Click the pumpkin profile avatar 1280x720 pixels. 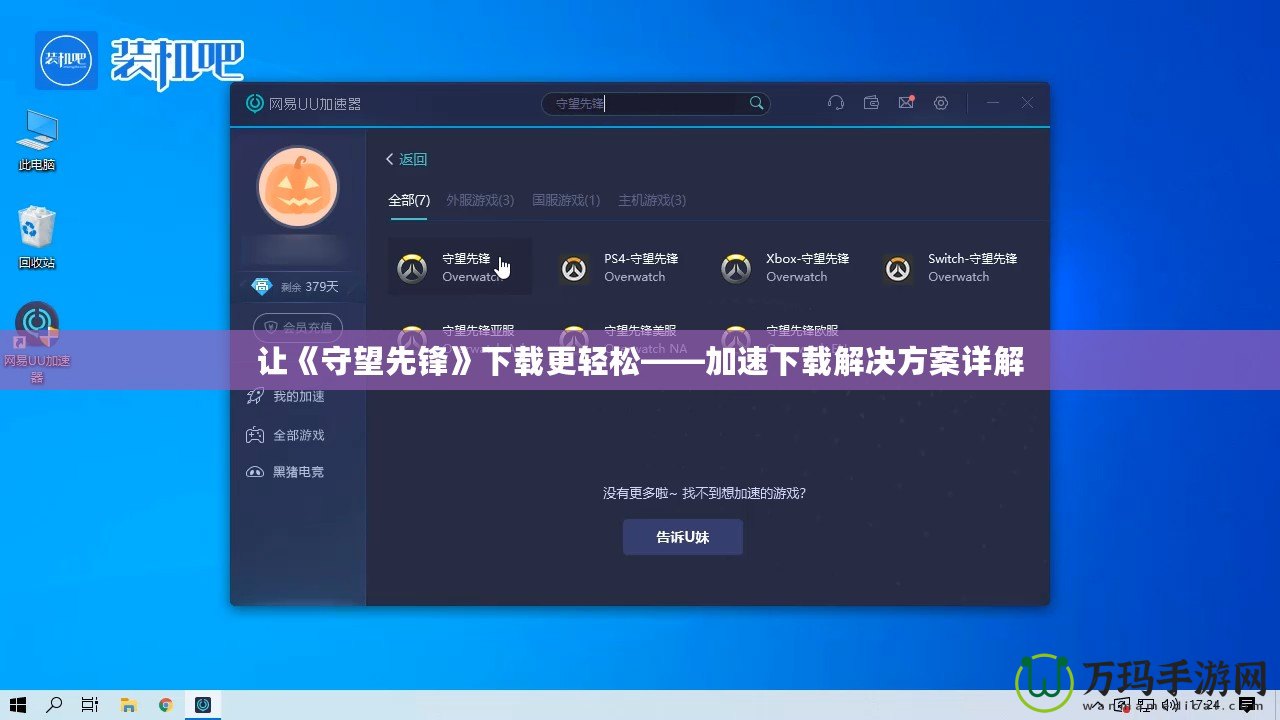[x=298, y=187]
